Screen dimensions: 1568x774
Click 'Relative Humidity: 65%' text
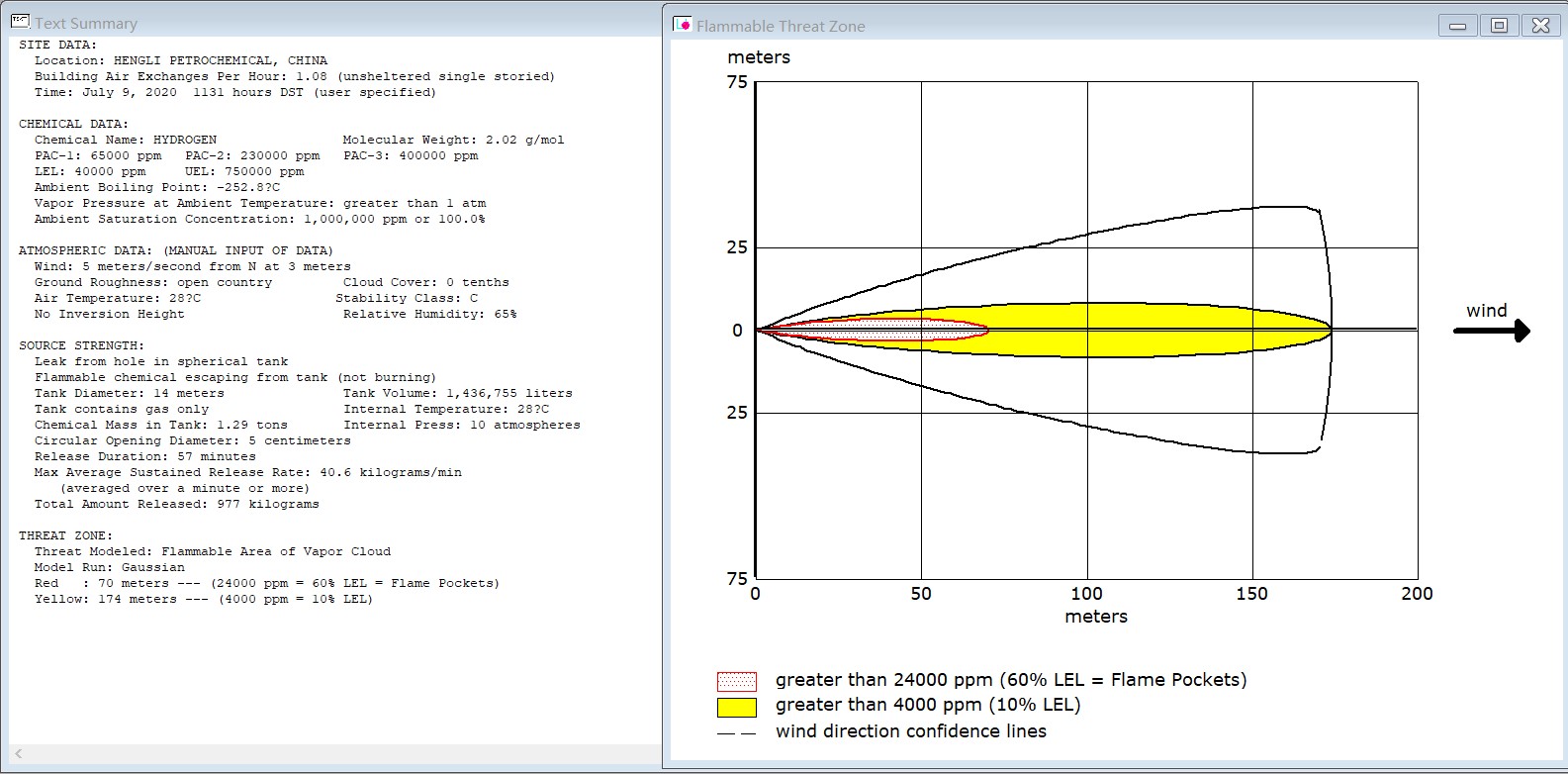coord(430,314)
